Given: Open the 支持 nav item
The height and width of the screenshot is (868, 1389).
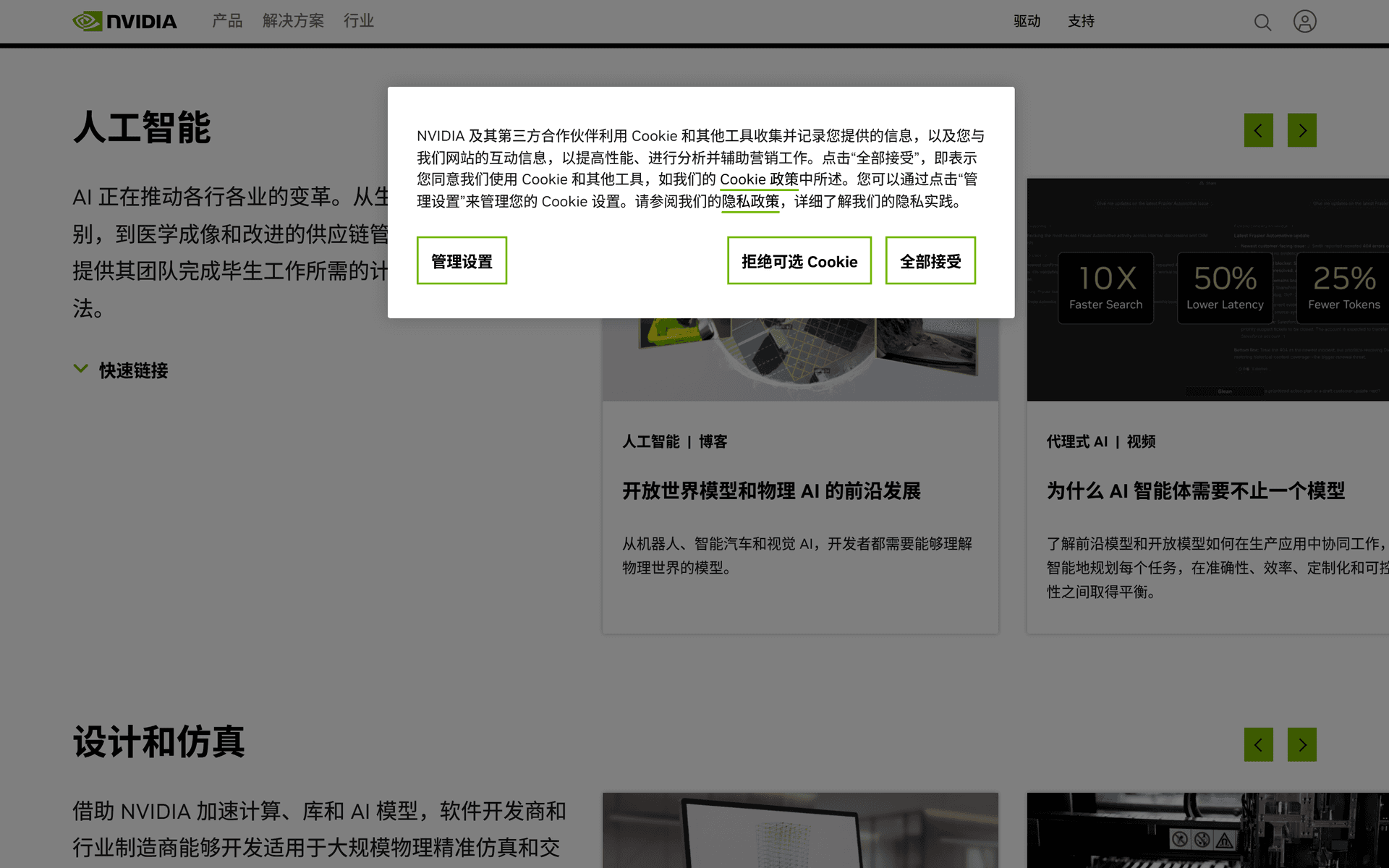Looking at the screenshot, I should (1081, 22).
